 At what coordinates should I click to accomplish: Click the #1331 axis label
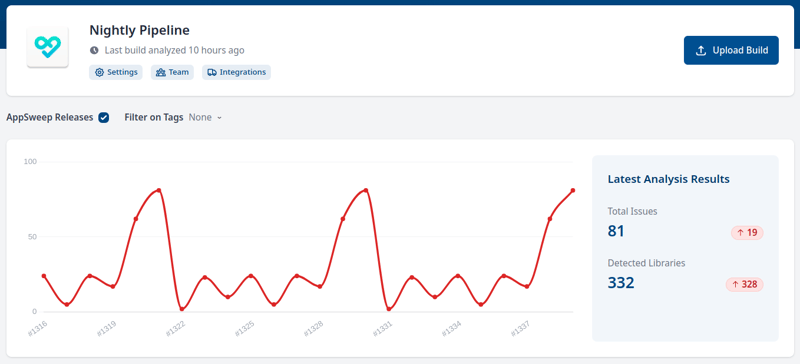tap(382, 328)
